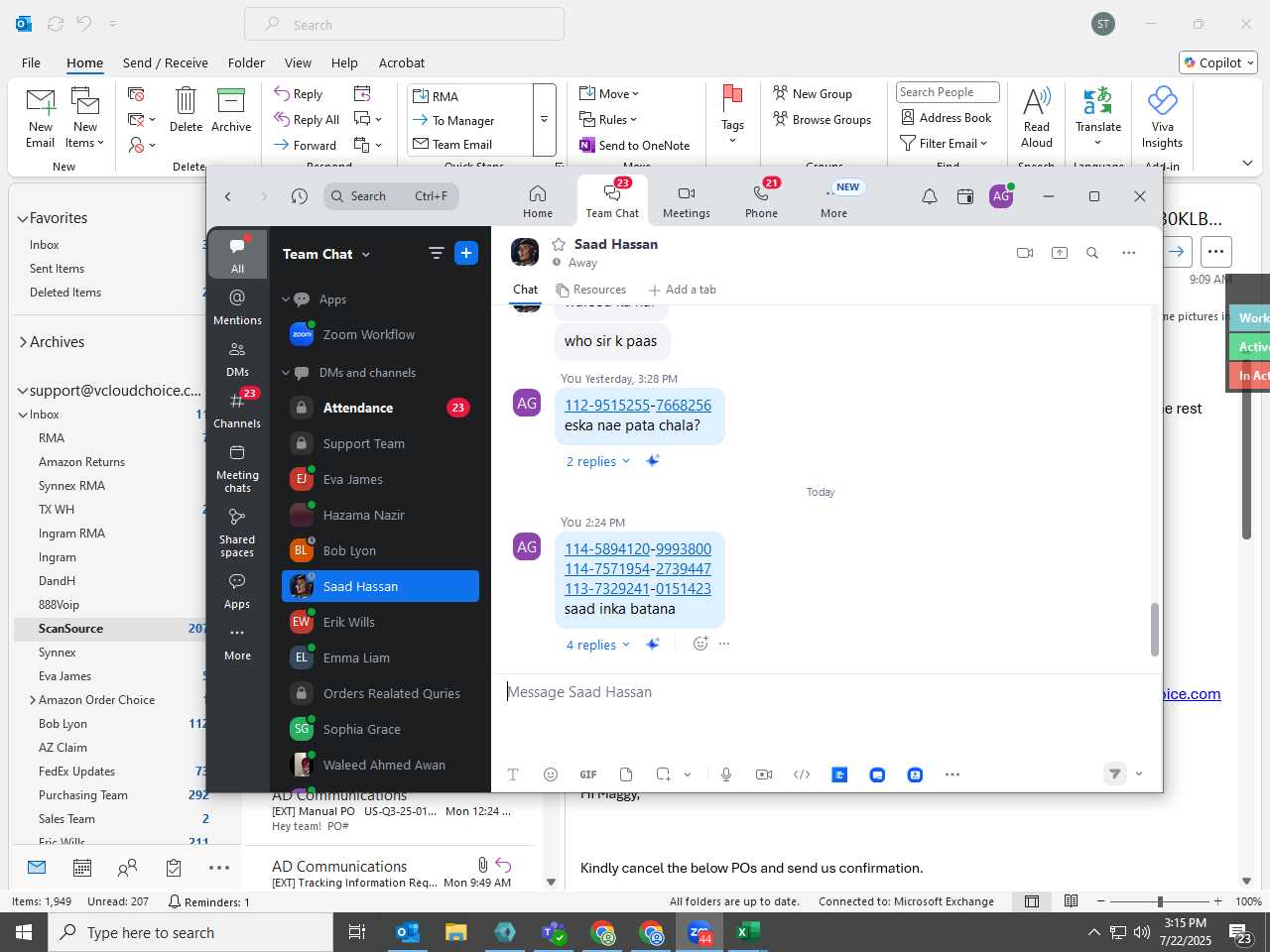Open the Send / Receive ribbon tab
The width and height of the screenshot is (1270, 952).
pos(166,62)
